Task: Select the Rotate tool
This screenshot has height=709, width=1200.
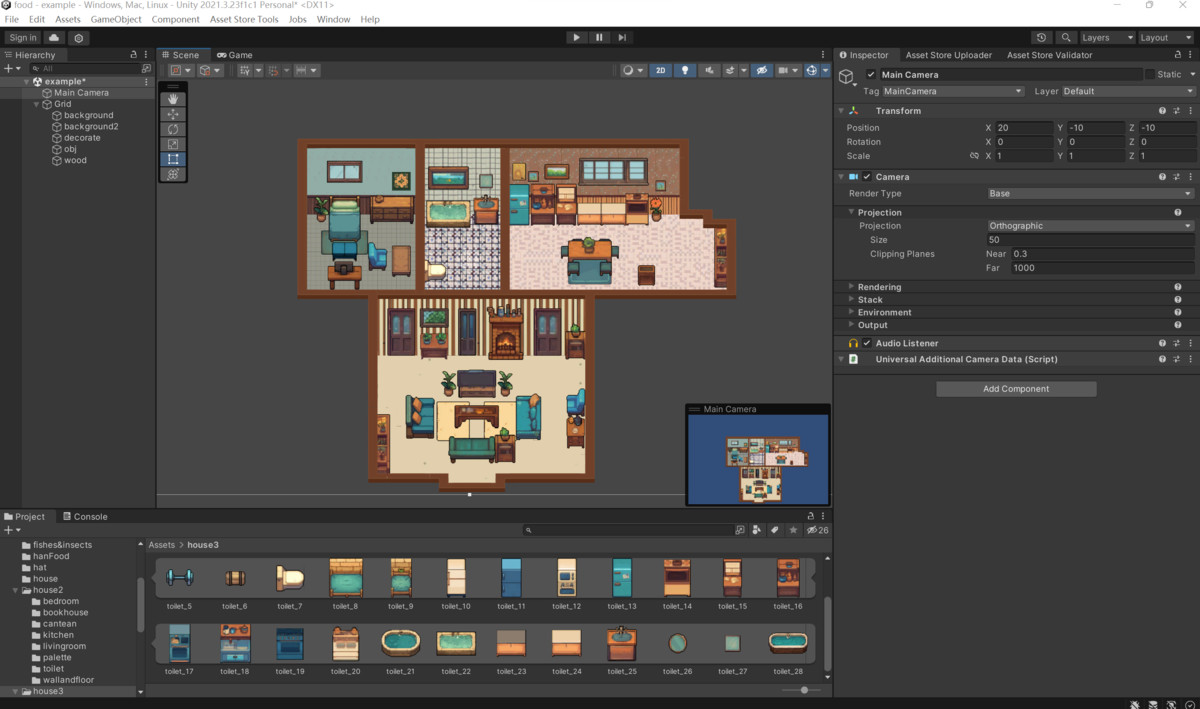Action: pyautogui.click(x=173, y=129)
